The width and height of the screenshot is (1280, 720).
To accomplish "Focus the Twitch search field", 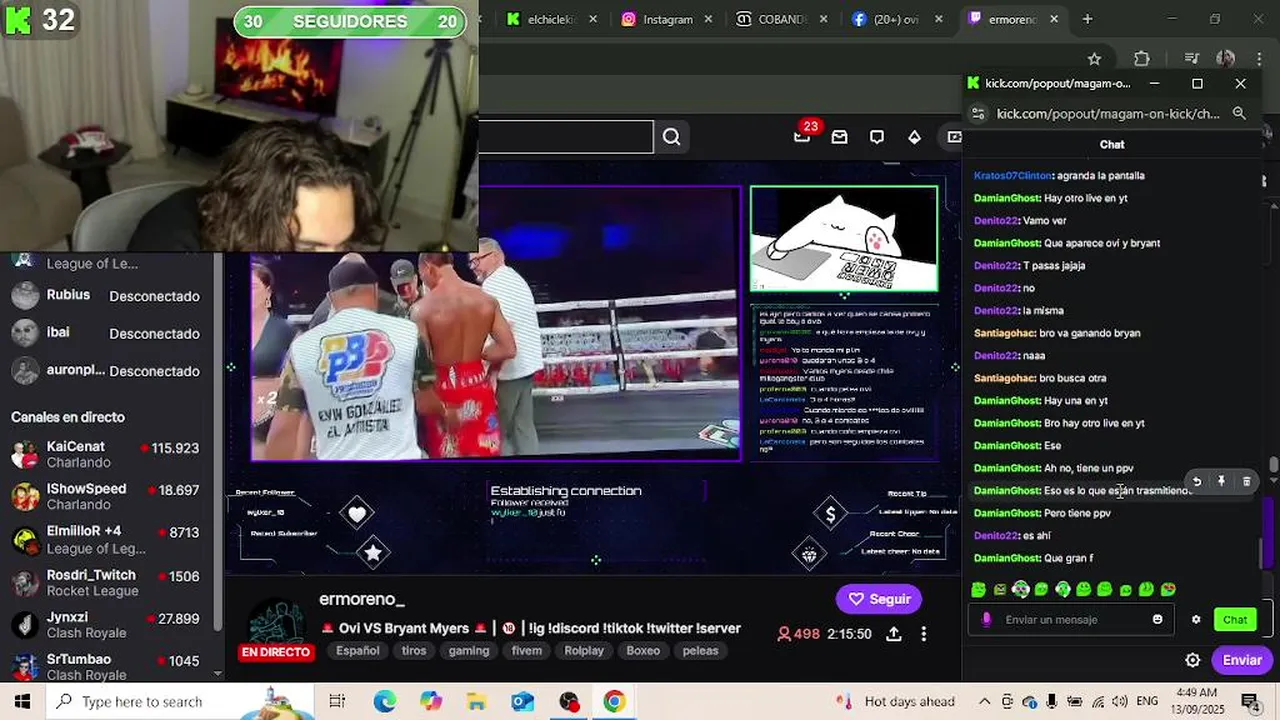I will (566, 137).
